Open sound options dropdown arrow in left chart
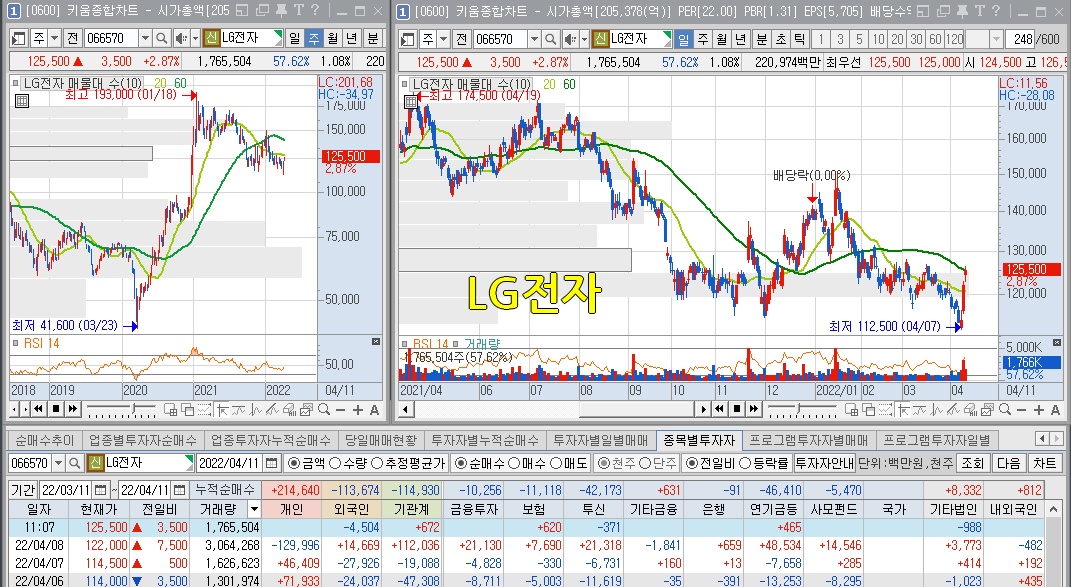 click(195, 38)
